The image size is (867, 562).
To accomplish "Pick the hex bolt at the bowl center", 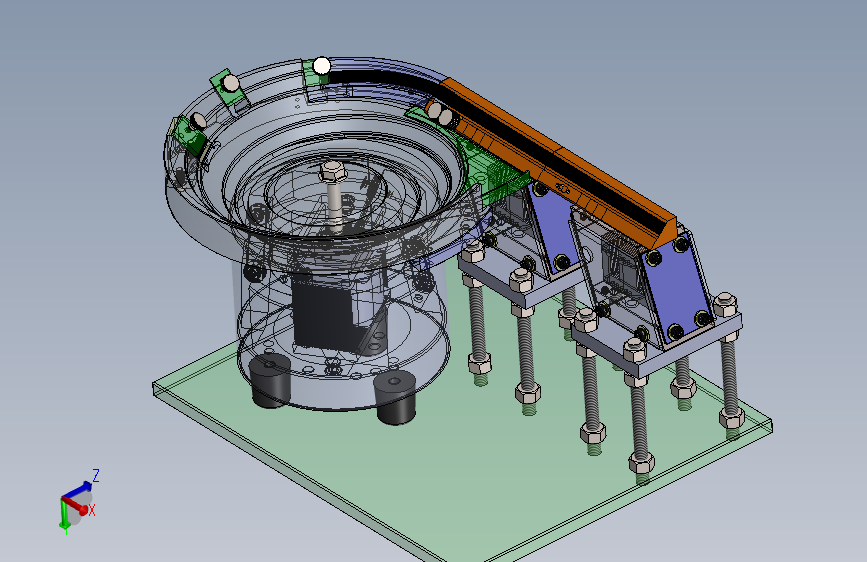I will tap(333, 195).
